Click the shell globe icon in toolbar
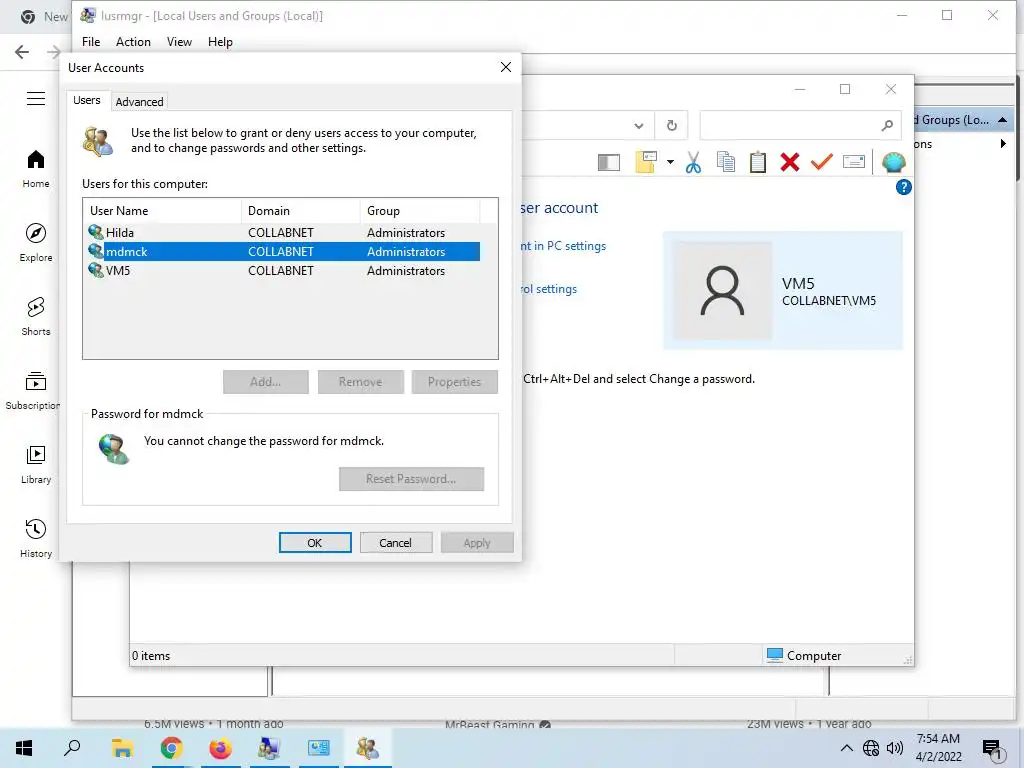 [x=893, y=162]
